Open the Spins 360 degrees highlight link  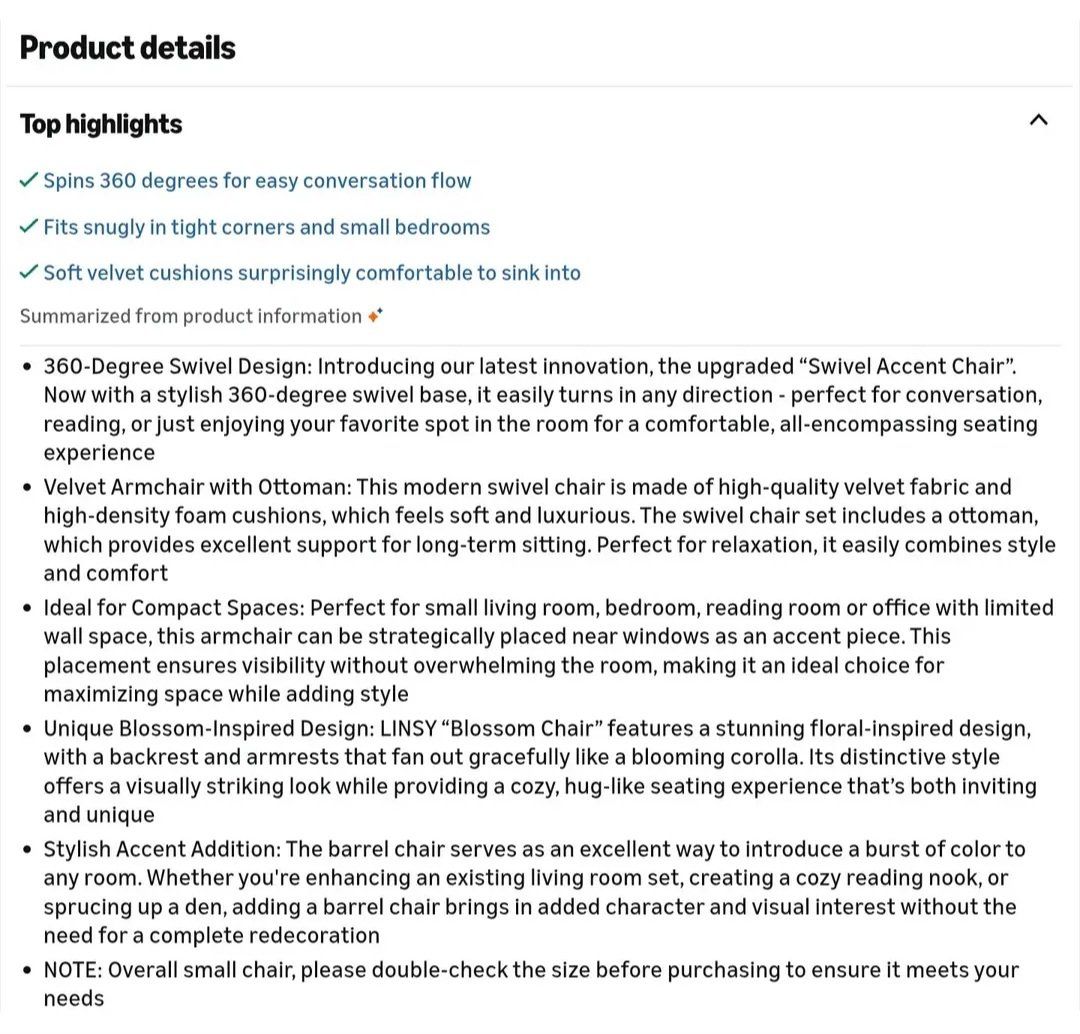(x=257, y=181)
